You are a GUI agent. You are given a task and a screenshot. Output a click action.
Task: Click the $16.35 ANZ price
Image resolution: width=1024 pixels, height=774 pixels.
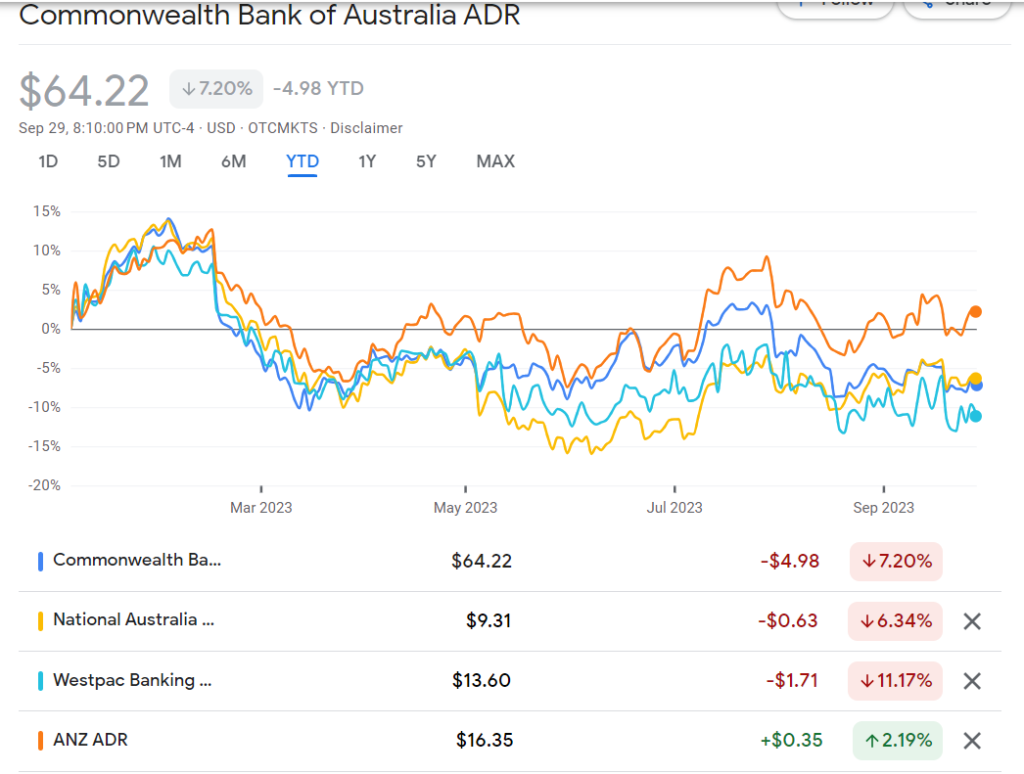tap(485, 740)
